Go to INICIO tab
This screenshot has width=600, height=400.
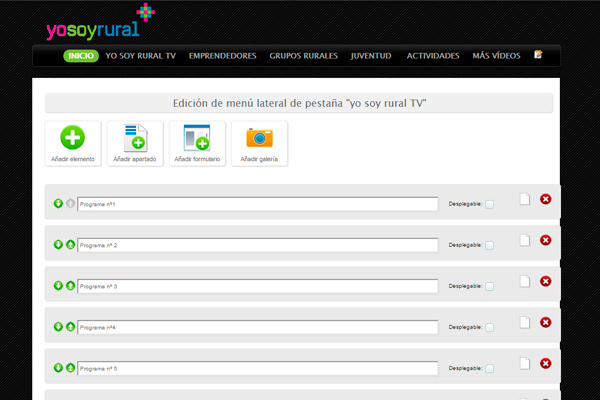point(81,56)
